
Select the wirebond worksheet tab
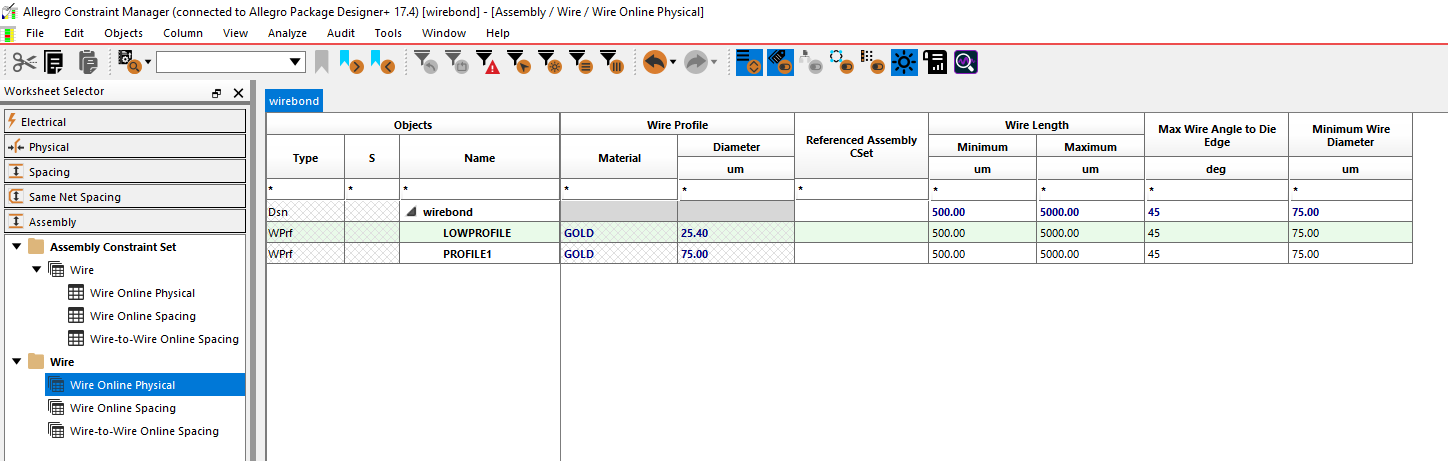click(294, 101)
